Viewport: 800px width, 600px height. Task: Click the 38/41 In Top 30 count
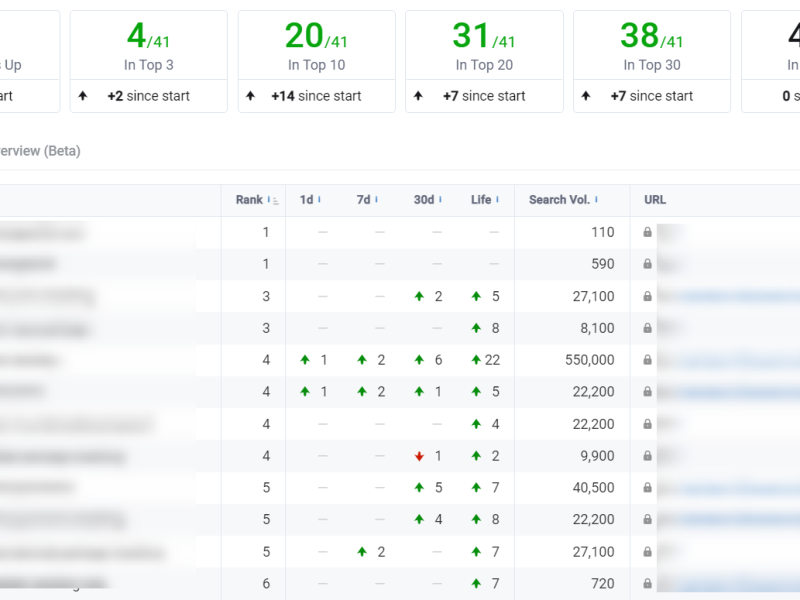click(651, 37)
